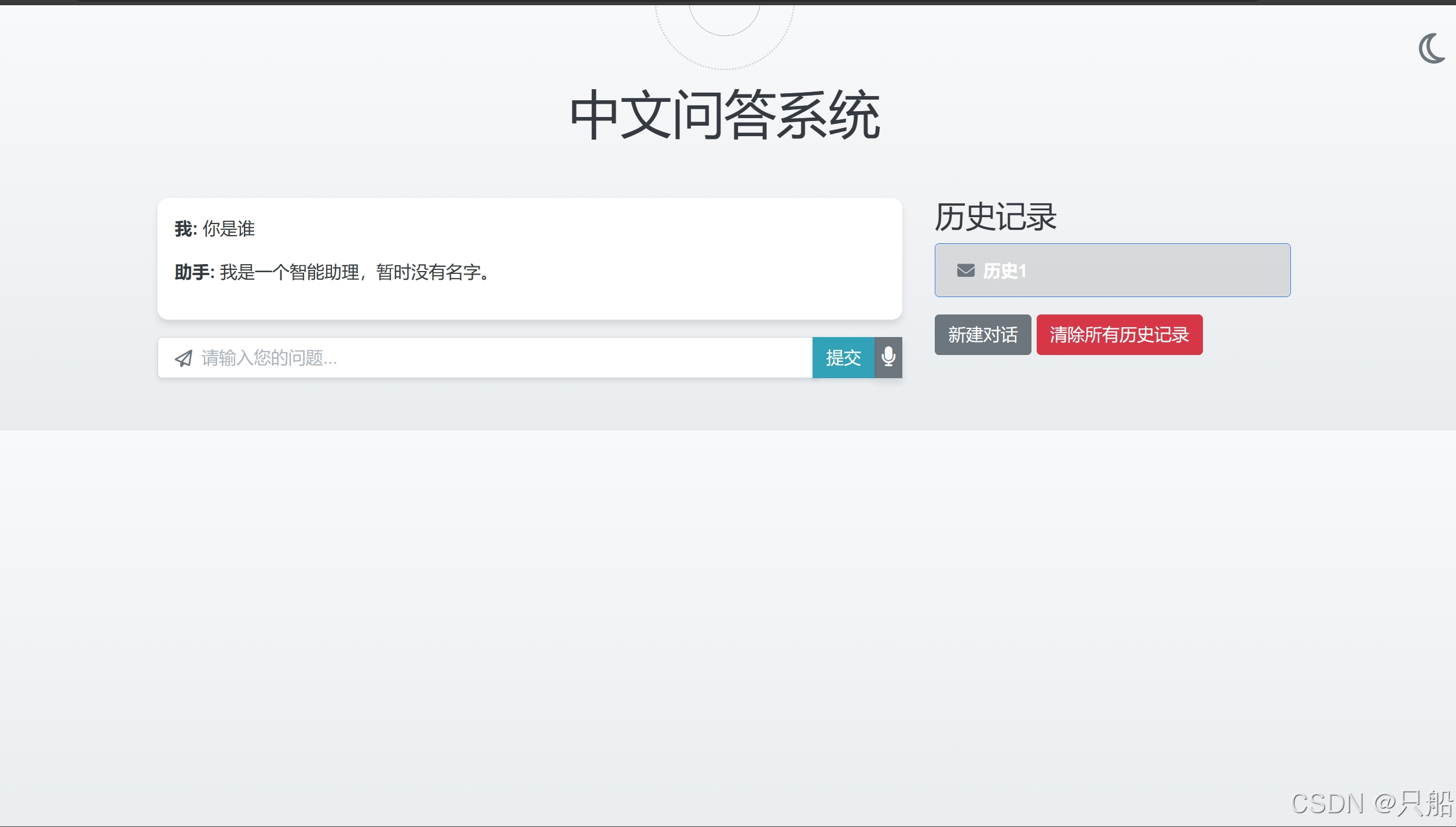Click the paper plane icon in the input box
Image resolution: width=1456 pixels, height=827 pixels.
tap(184, 358)
